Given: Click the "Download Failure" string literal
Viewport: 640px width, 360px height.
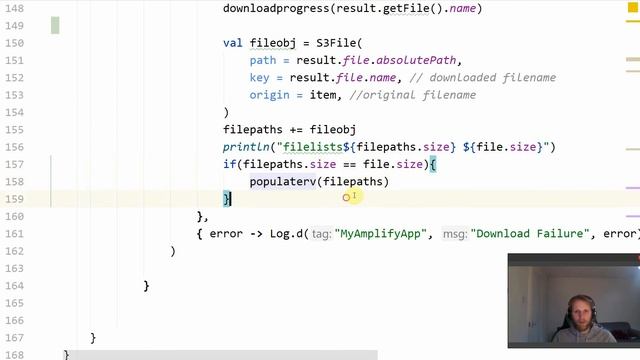Looking at the screenshot, I should (x=530, y=233).
